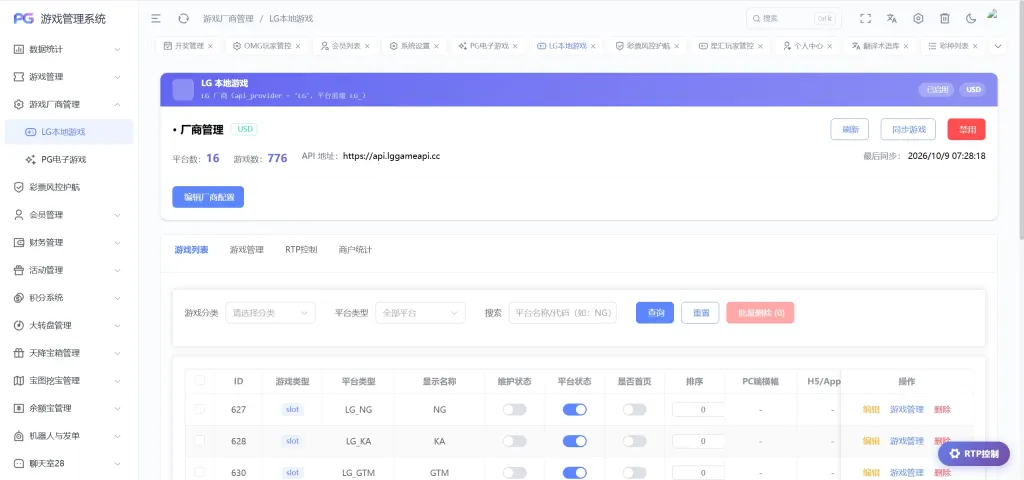1024x480 pixels.
Task: Click the red 禁用 button
Action: pos(967,129)
